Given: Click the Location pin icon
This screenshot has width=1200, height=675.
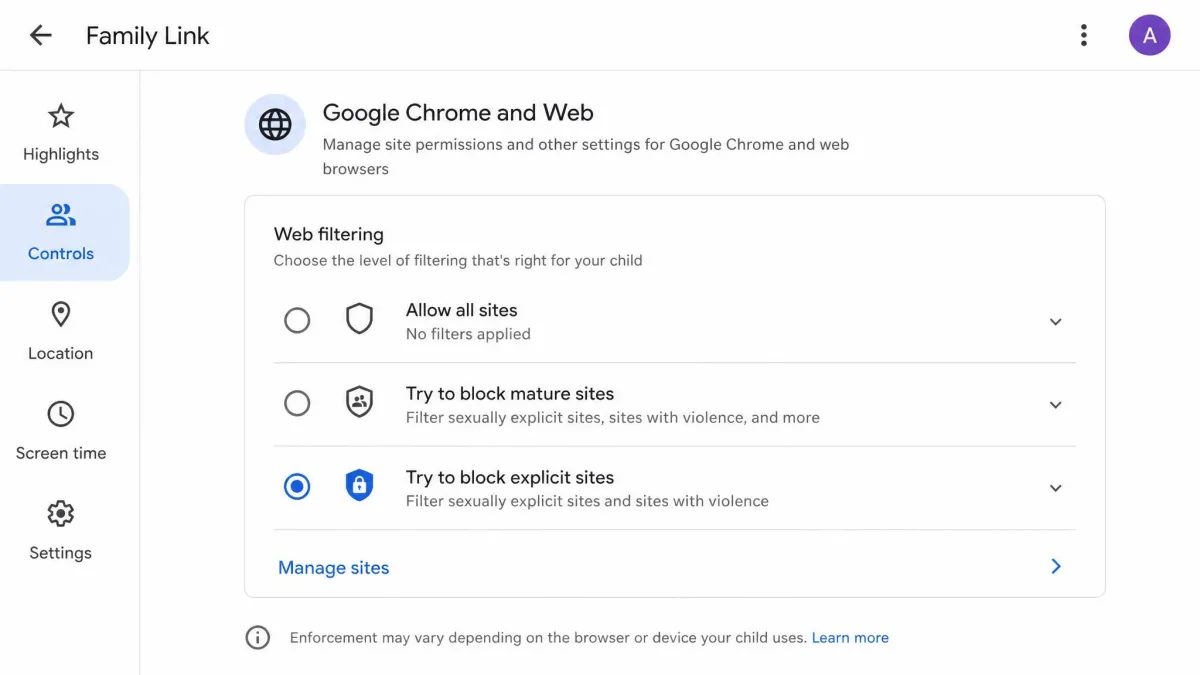Looking at the screenshot, I should pyautogui.click(x=61, y=315).
